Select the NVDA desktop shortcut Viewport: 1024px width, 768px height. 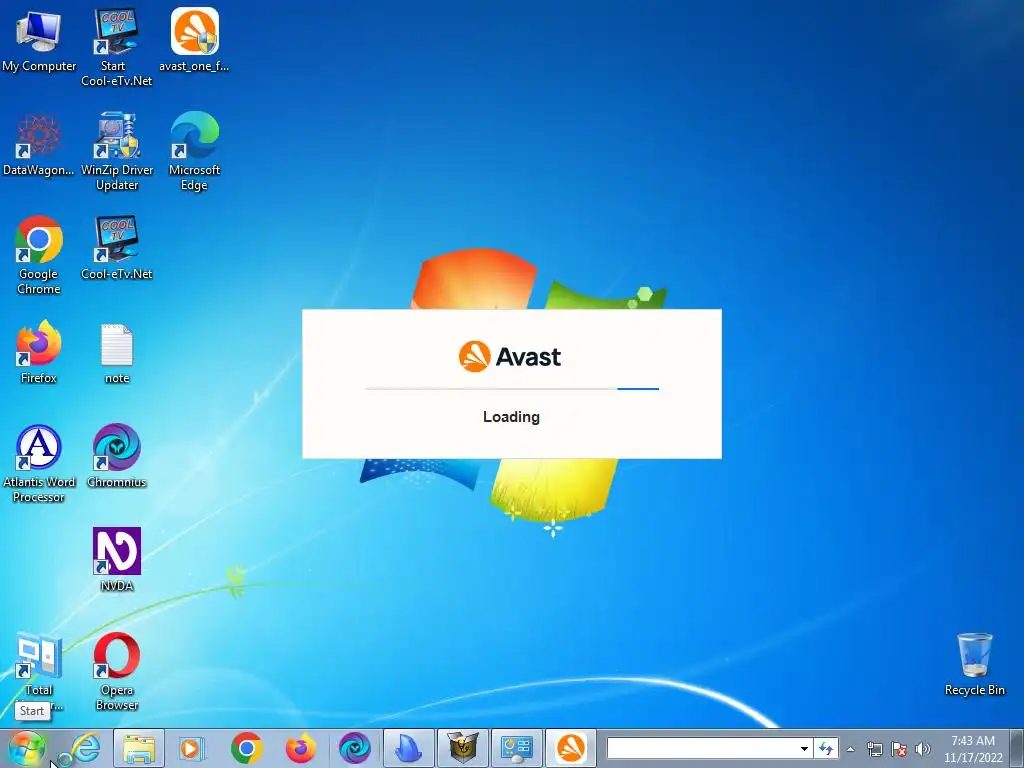(x=117, y=560)
